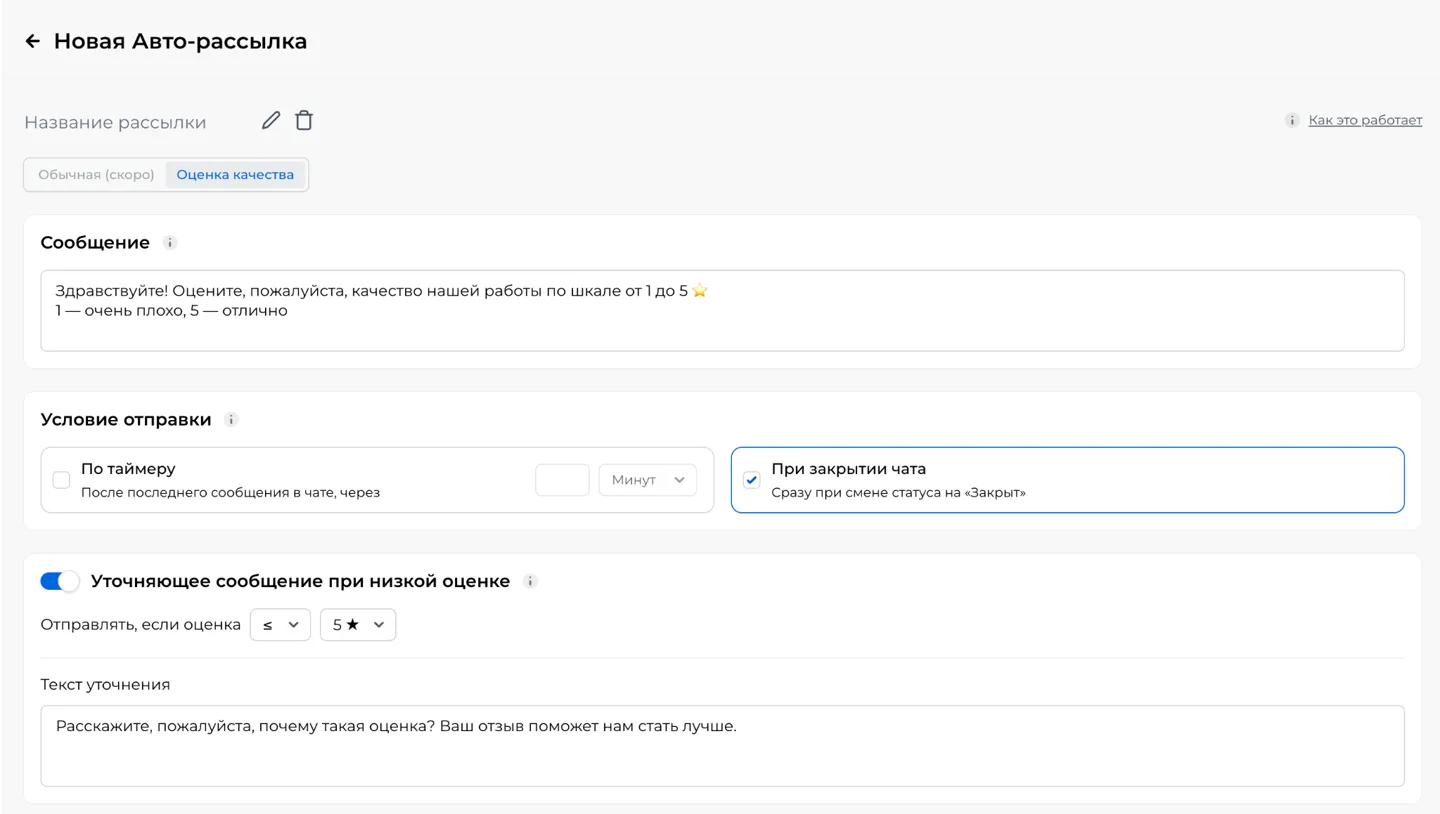Check the По таймеру checkbox
1440x814 pixels.
(61, 480)
